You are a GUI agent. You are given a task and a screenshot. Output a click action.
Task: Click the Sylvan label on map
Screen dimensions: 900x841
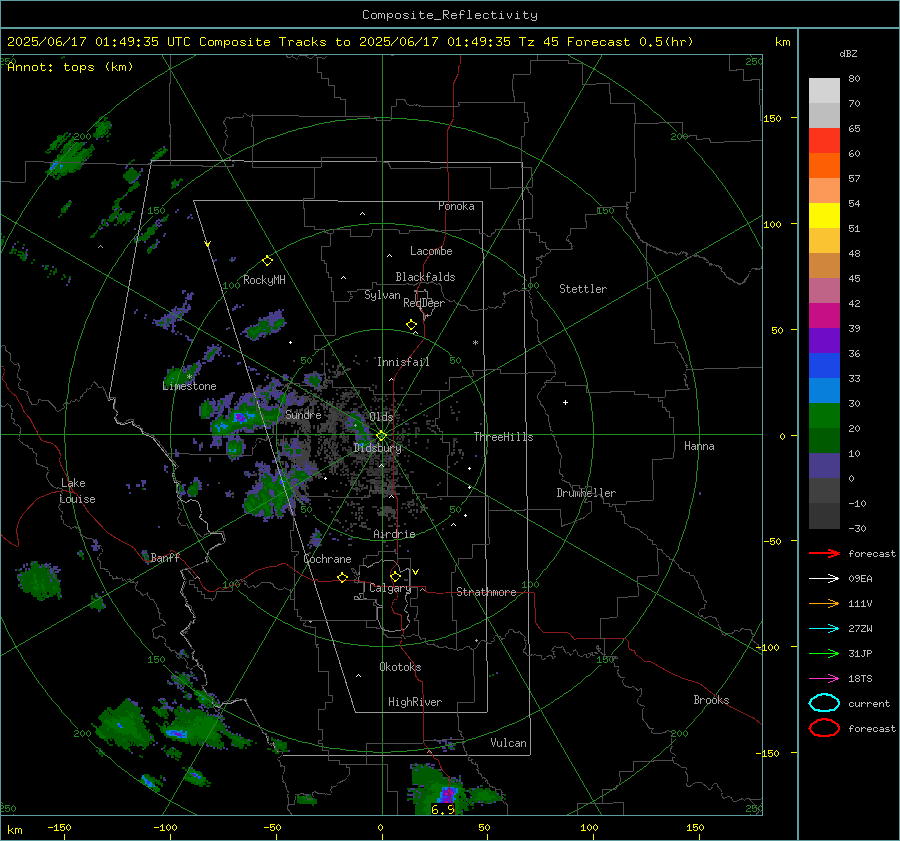tap(382, 295)
